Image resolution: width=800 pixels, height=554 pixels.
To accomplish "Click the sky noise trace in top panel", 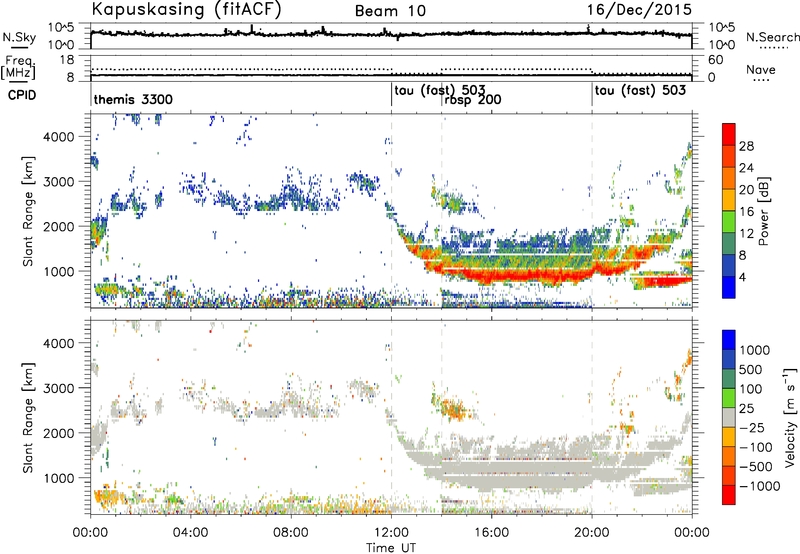I will [x=391, y=34].
